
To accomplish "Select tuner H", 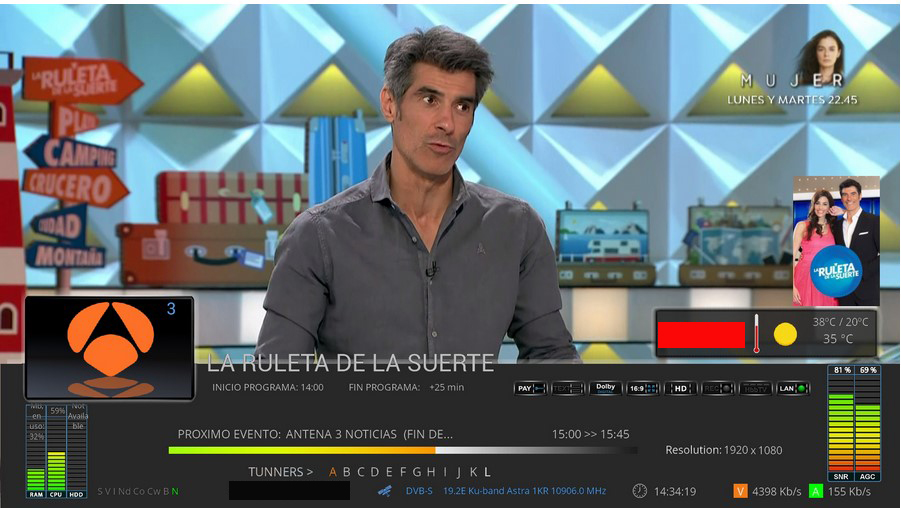I will [x=431, y=472].
